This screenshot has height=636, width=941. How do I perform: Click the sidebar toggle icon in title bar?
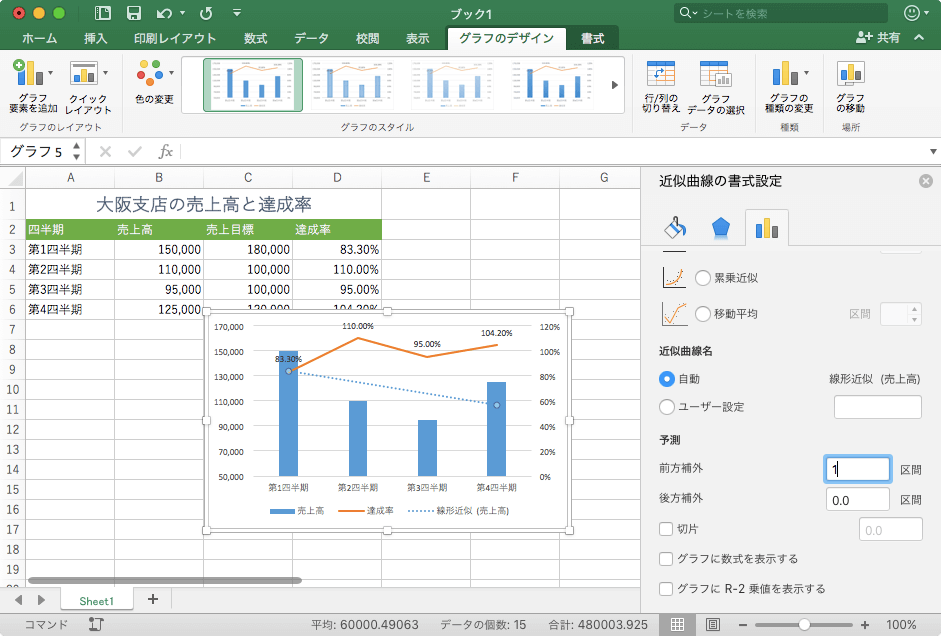click(x=103, y=13)
